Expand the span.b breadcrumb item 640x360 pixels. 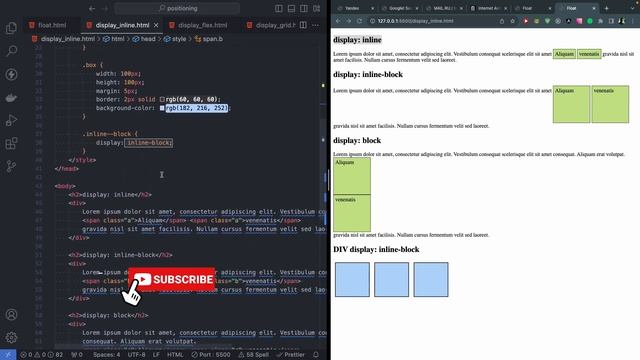(209, 39)
